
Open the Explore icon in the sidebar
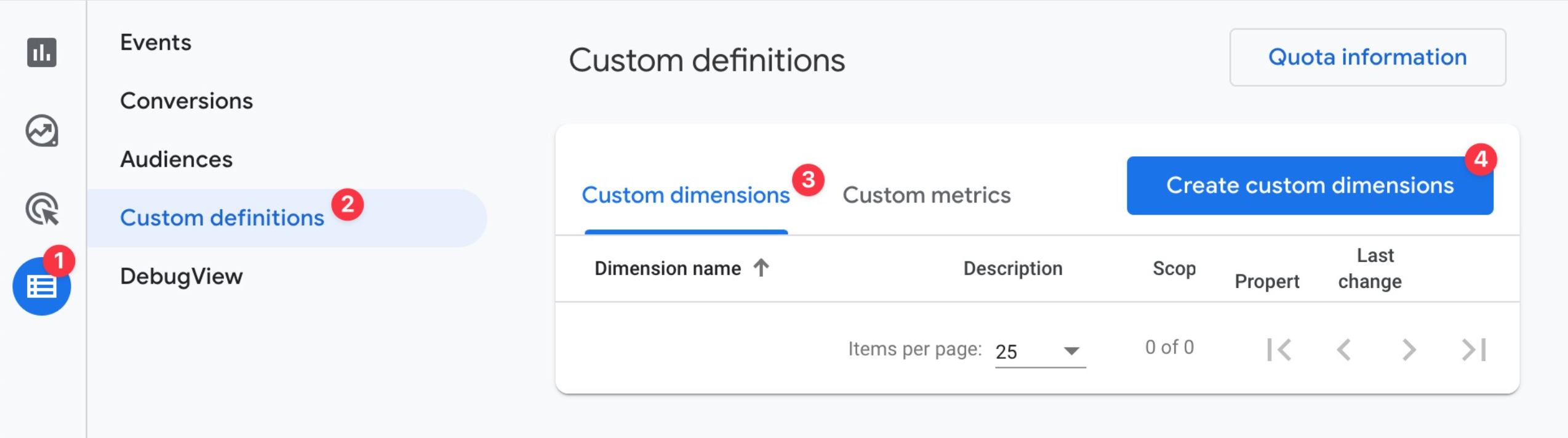pos(42,130)
